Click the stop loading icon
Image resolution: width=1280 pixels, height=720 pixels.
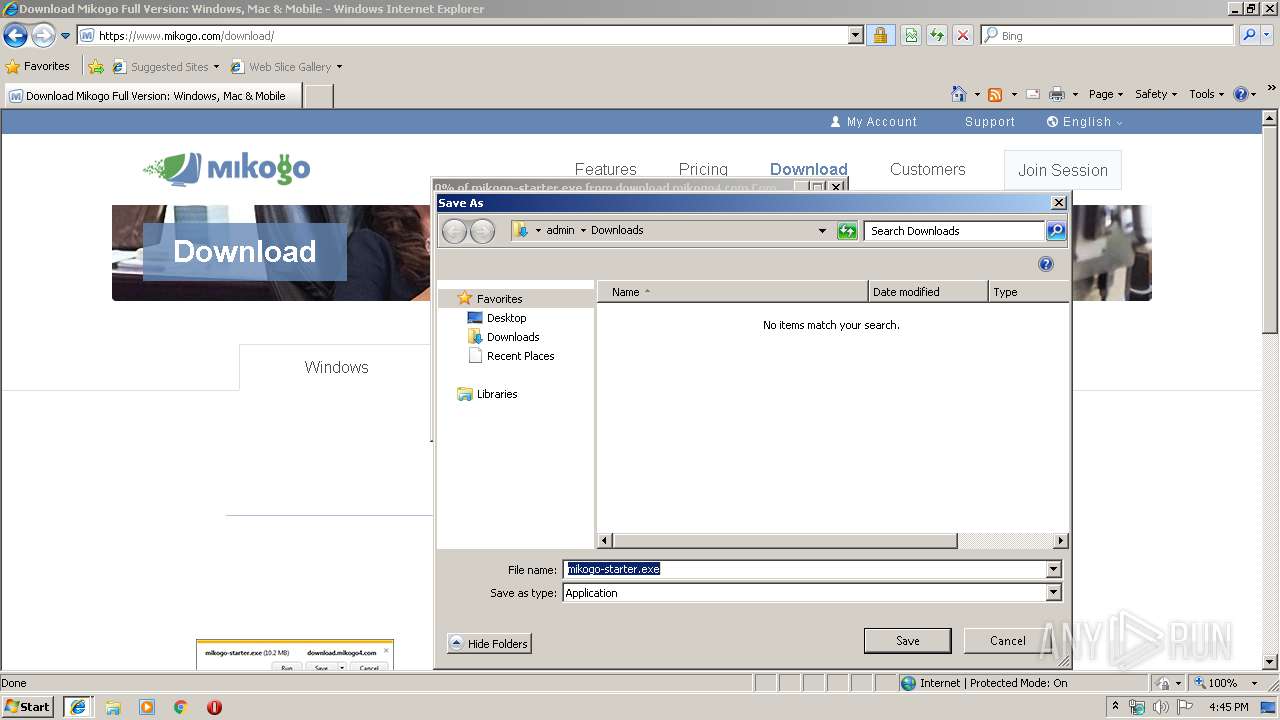[x=963, y=35]
